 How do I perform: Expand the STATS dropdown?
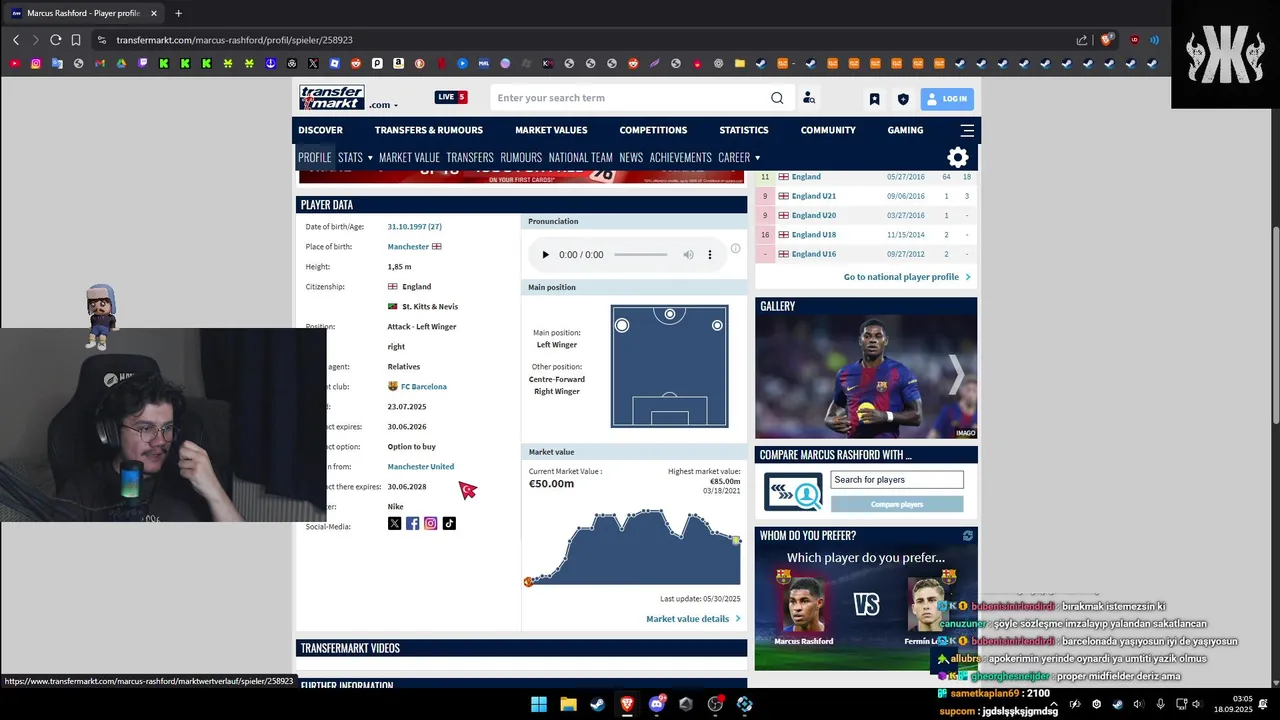coord(355,157)
